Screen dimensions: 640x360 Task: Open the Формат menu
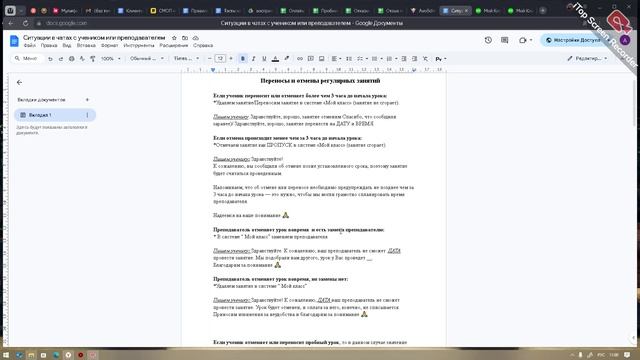(109, 46)
